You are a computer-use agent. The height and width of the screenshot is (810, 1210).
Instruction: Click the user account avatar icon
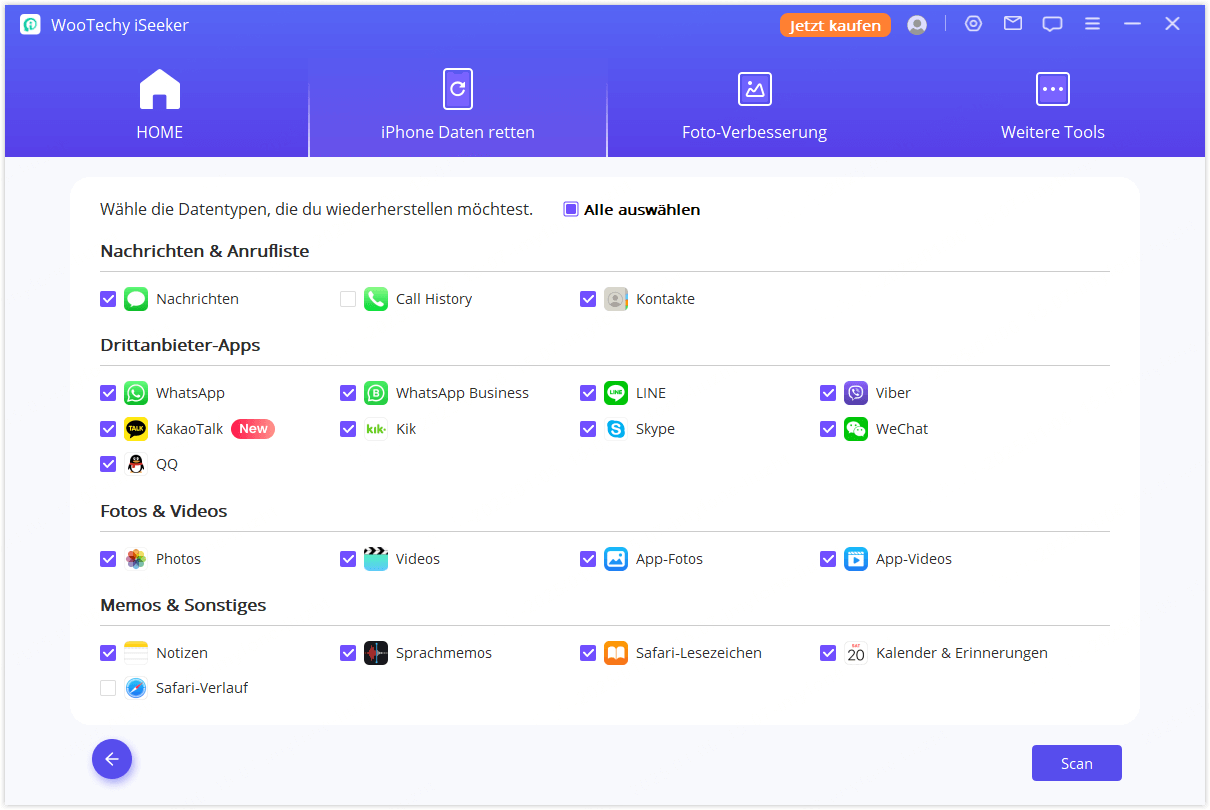click(916, 25)
